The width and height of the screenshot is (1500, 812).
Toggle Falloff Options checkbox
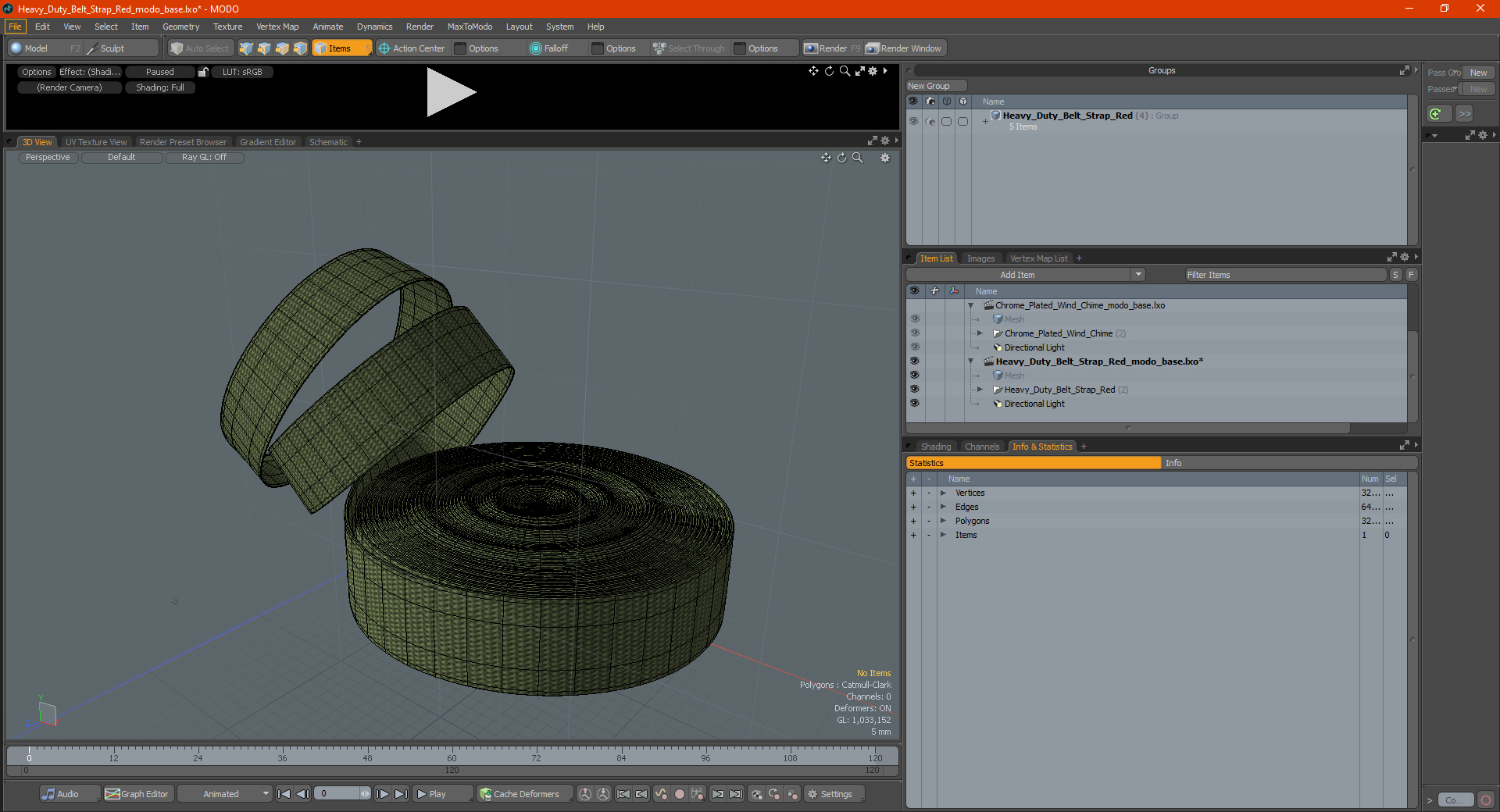tap(598, 48)
